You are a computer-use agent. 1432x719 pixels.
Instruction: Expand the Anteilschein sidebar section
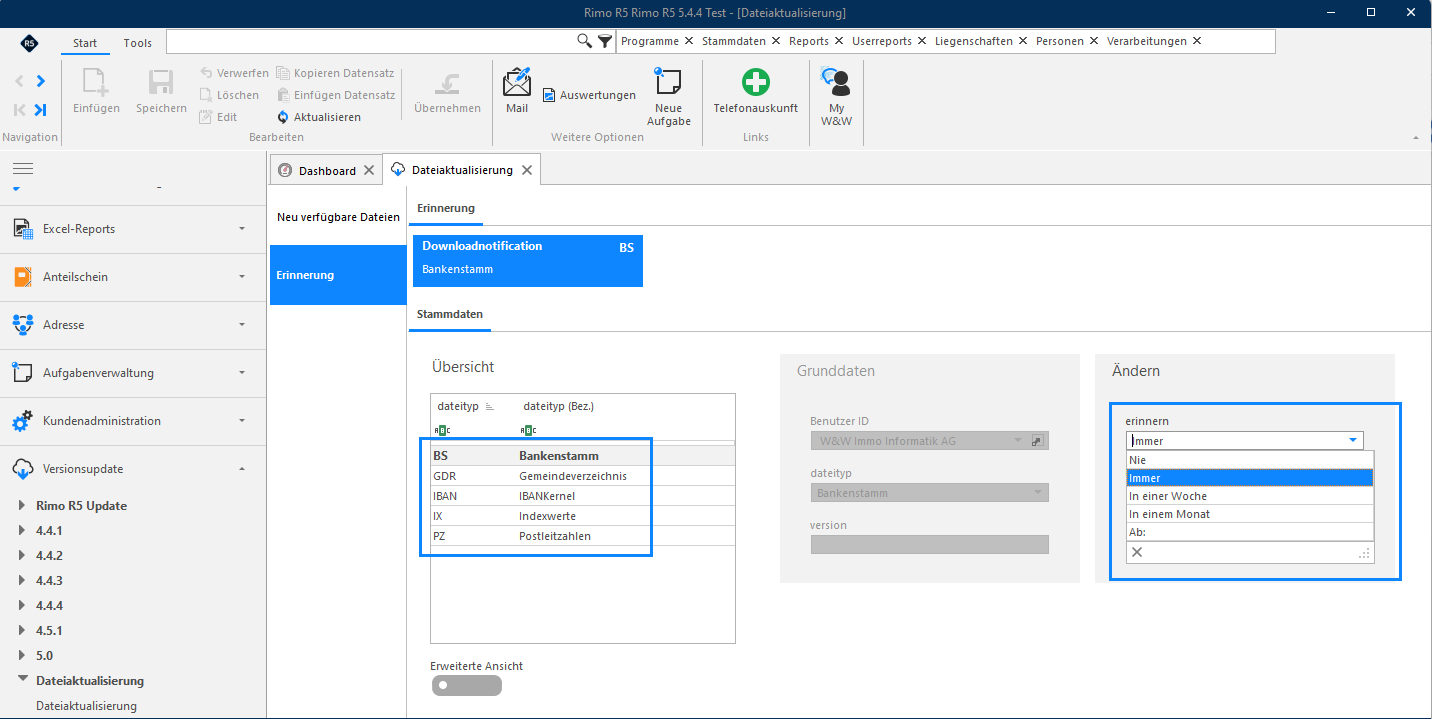133,277
